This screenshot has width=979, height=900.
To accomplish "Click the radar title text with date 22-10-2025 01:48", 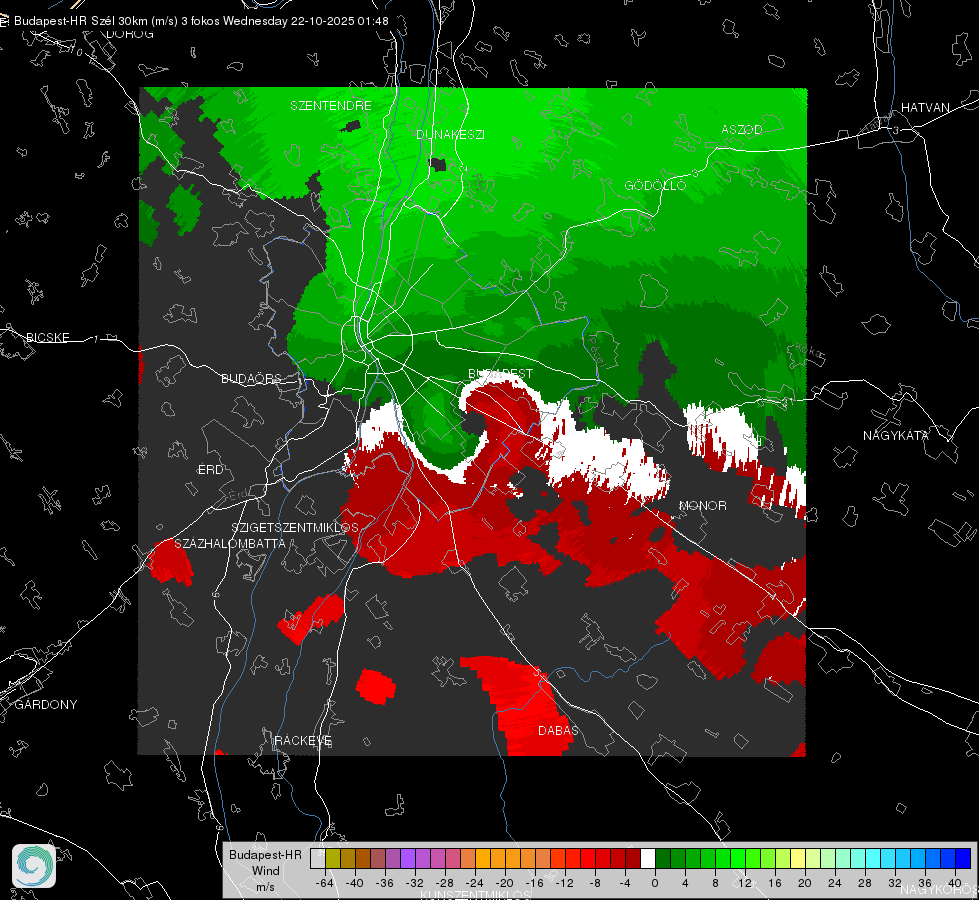I will tap(201, 21).
